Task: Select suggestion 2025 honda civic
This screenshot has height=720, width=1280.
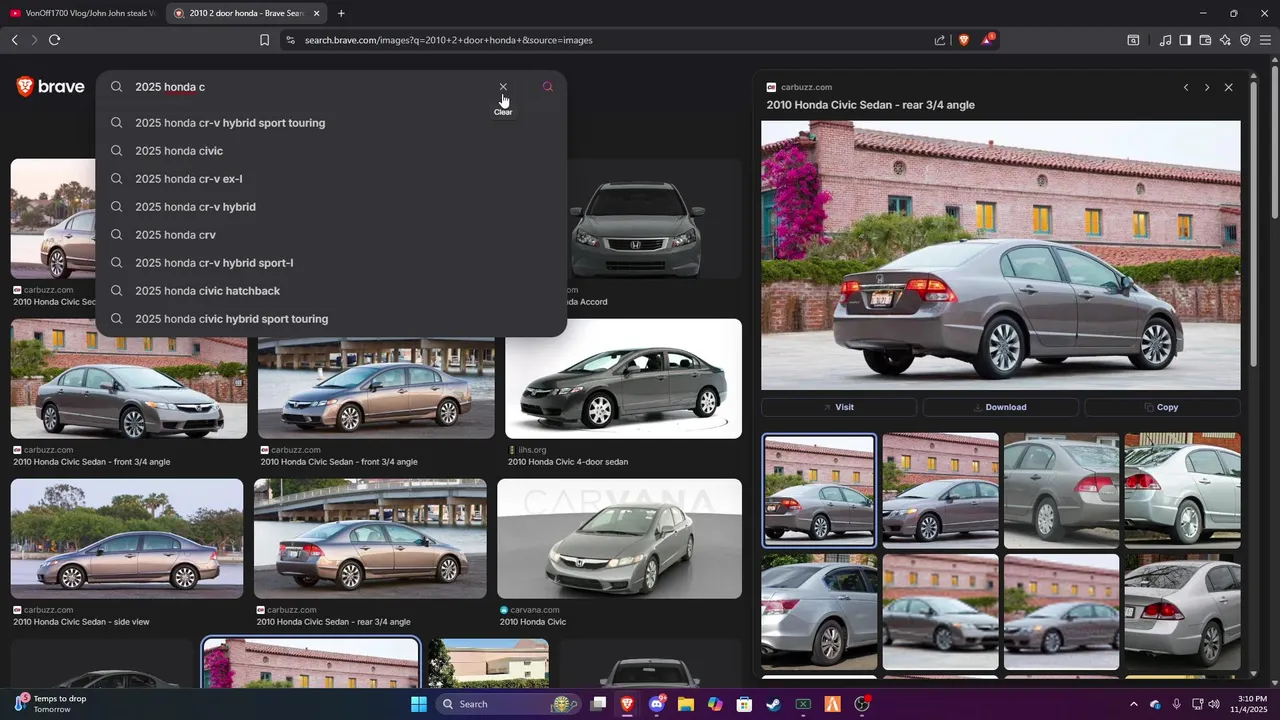Action: 331,151
